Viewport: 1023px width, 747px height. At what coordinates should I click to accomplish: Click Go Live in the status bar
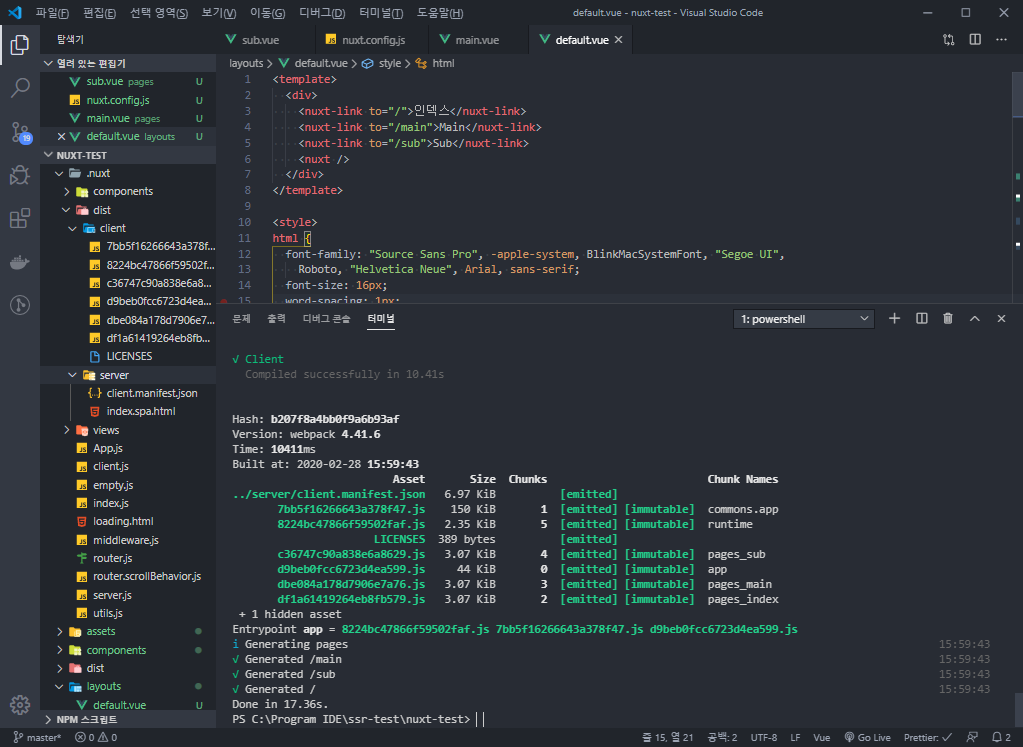867,737
